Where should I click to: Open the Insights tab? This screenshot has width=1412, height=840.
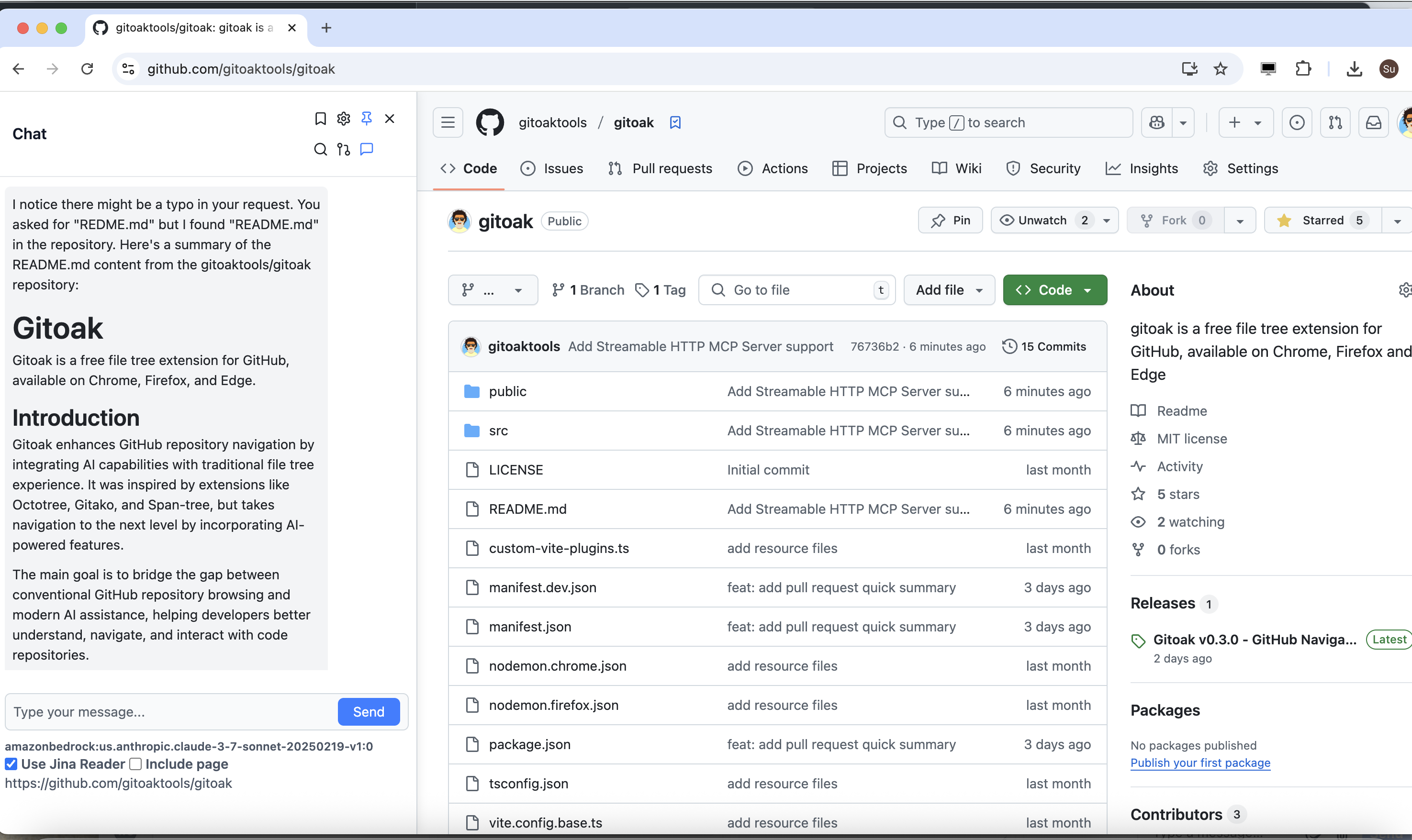[x=1142, y=169]
